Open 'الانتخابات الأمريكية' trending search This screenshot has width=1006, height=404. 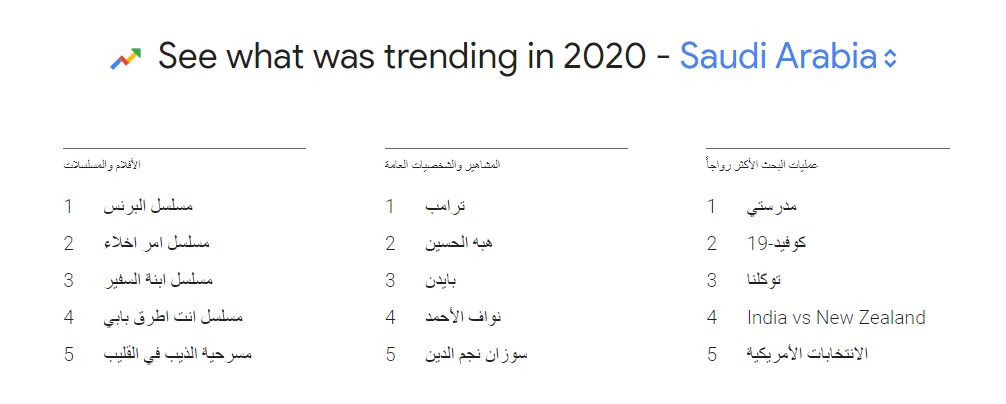[808, 354]
